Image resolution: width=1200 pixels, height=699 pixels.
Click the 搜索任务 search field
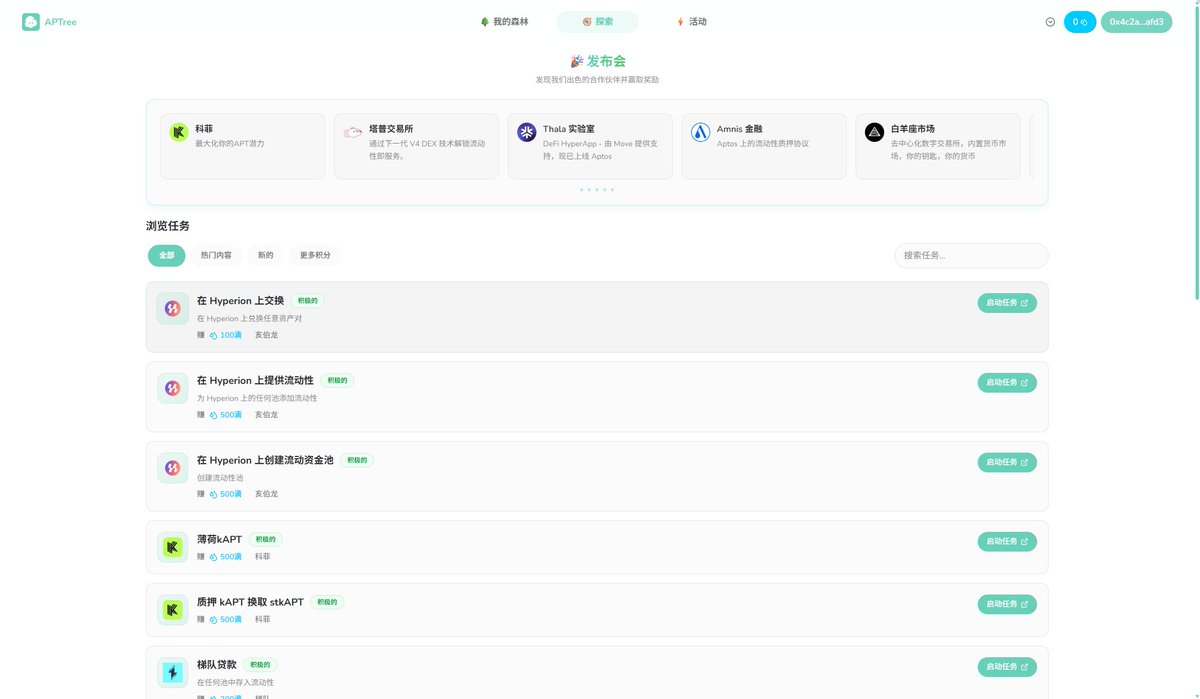971,256
